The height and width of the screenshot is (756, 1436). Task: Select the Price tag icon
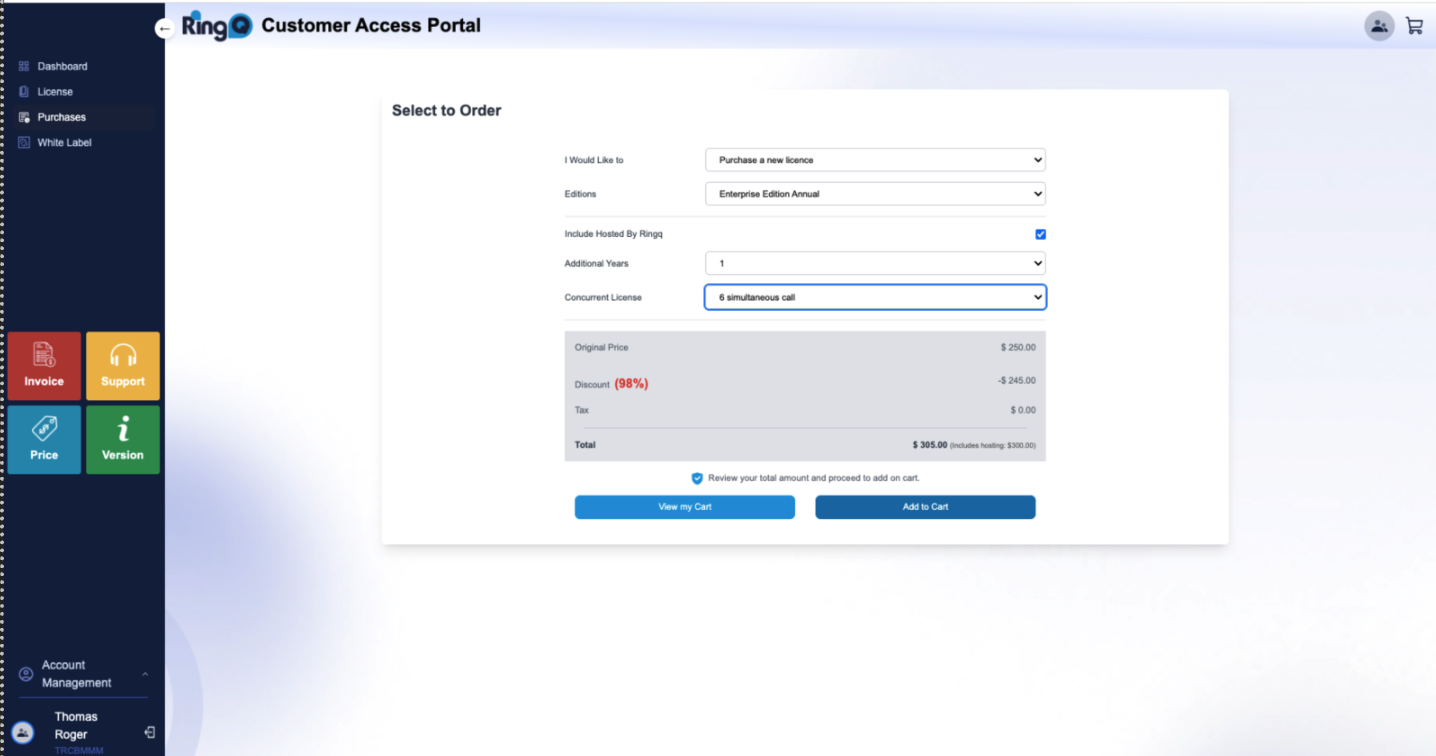coord(43,439)
